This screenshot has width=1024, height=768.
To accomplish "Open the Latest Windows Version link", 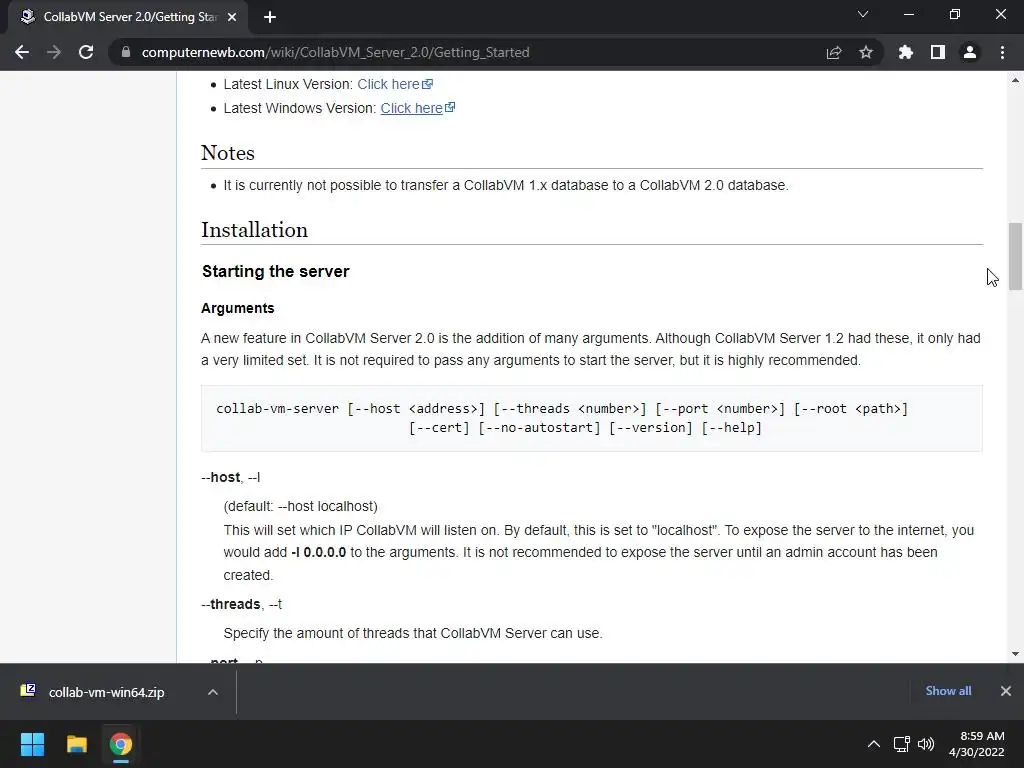I will (x=417, y=108).
